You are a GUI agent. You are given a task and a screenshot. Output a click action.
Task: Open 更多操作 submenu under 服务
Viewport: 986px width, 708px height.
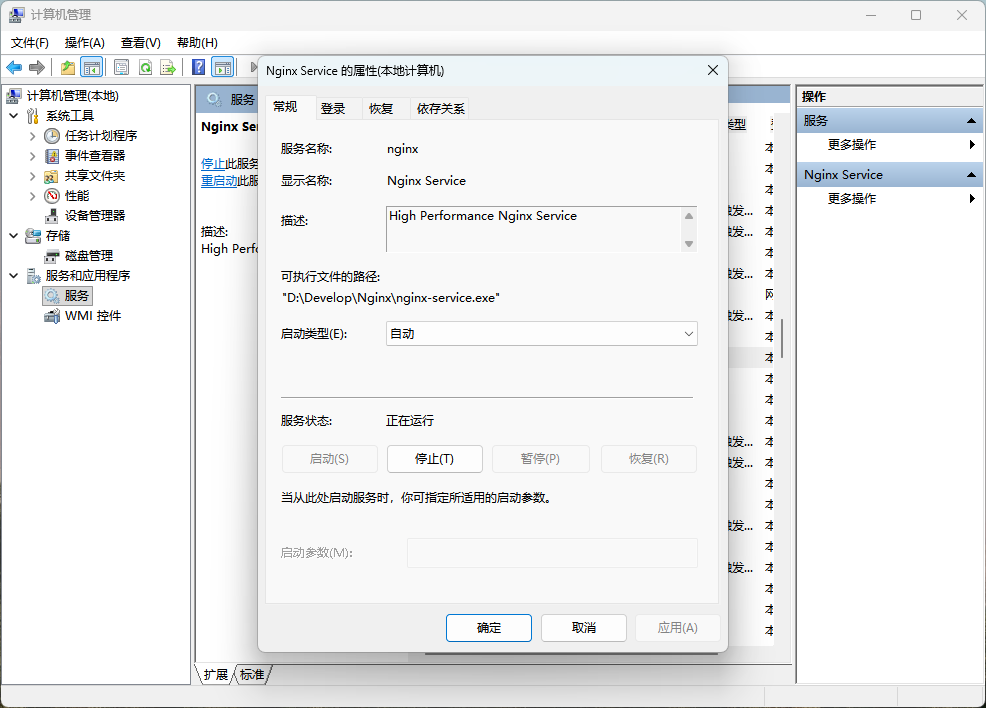(890, 145)
